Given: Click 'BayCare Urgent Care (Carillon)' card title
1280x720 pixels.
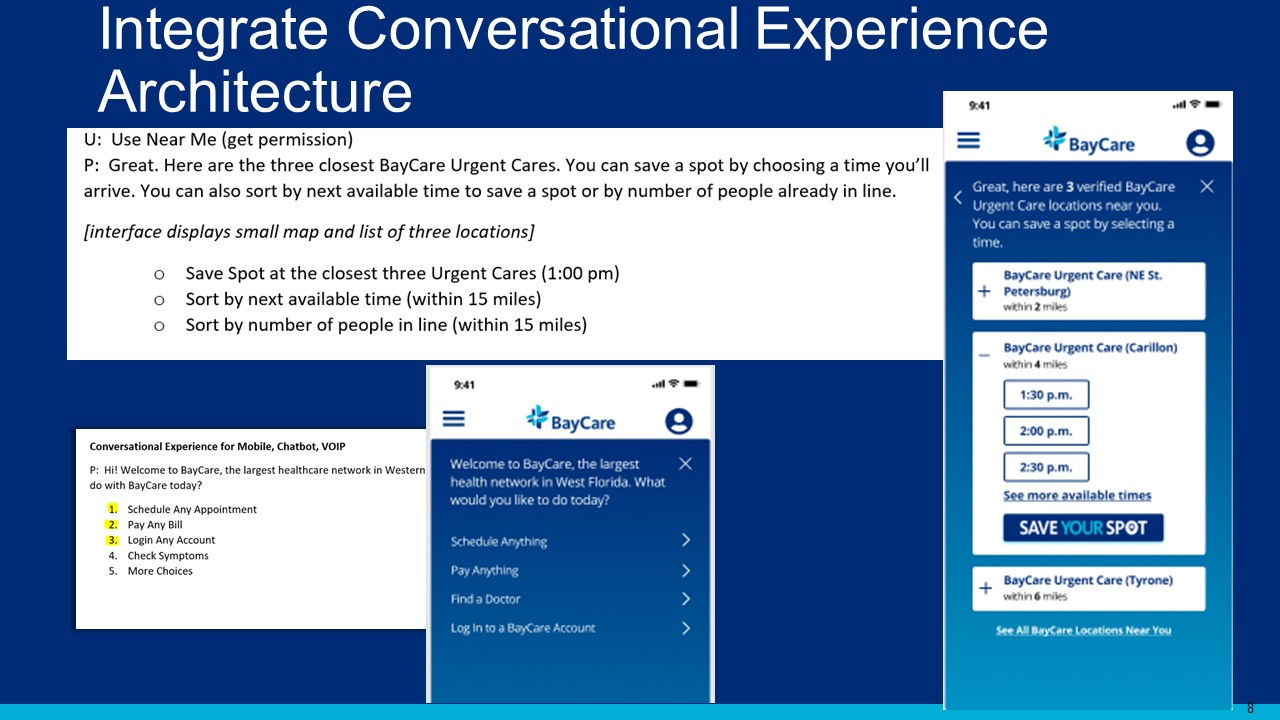Looking at the screenshot, I should [1090, 348].
